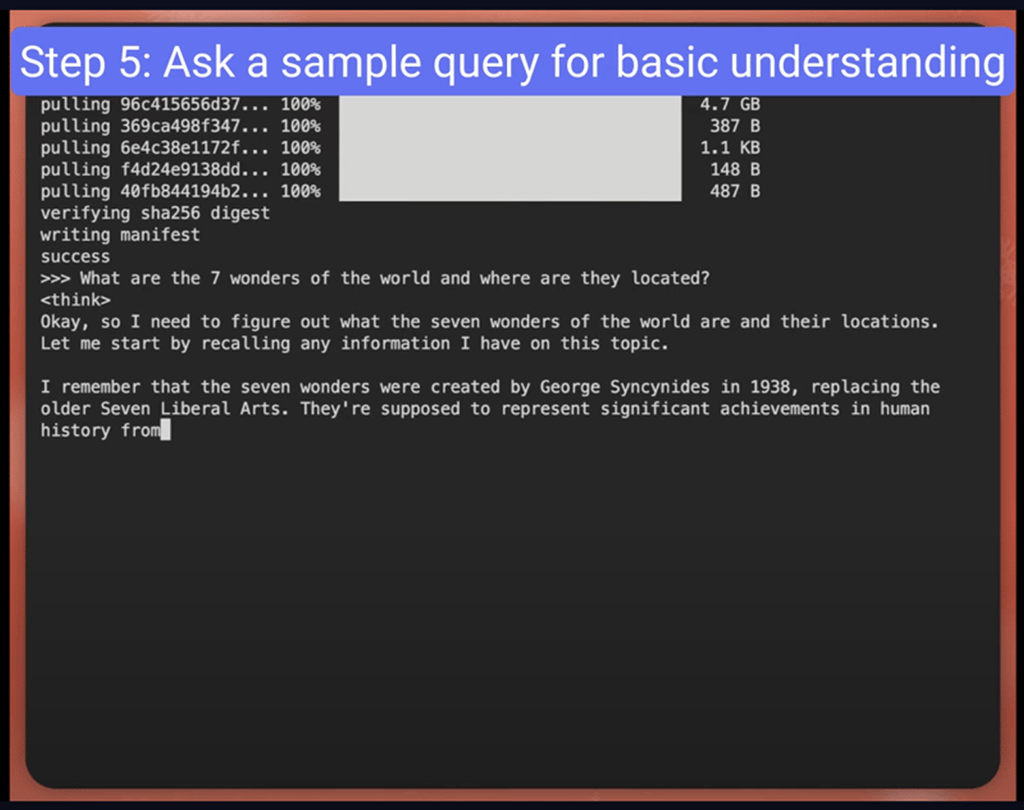Click the 'George Syncynides' name in output
The image size is (1024, 810).
click(624, 387)
